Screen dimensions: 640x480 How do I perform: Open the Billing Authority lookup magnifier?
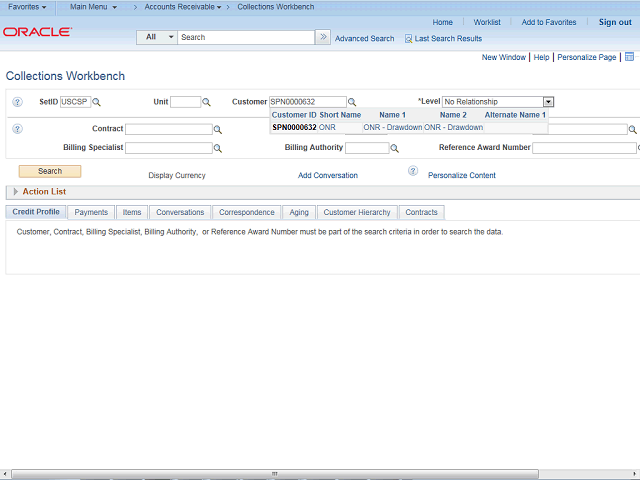click(395, 149)
